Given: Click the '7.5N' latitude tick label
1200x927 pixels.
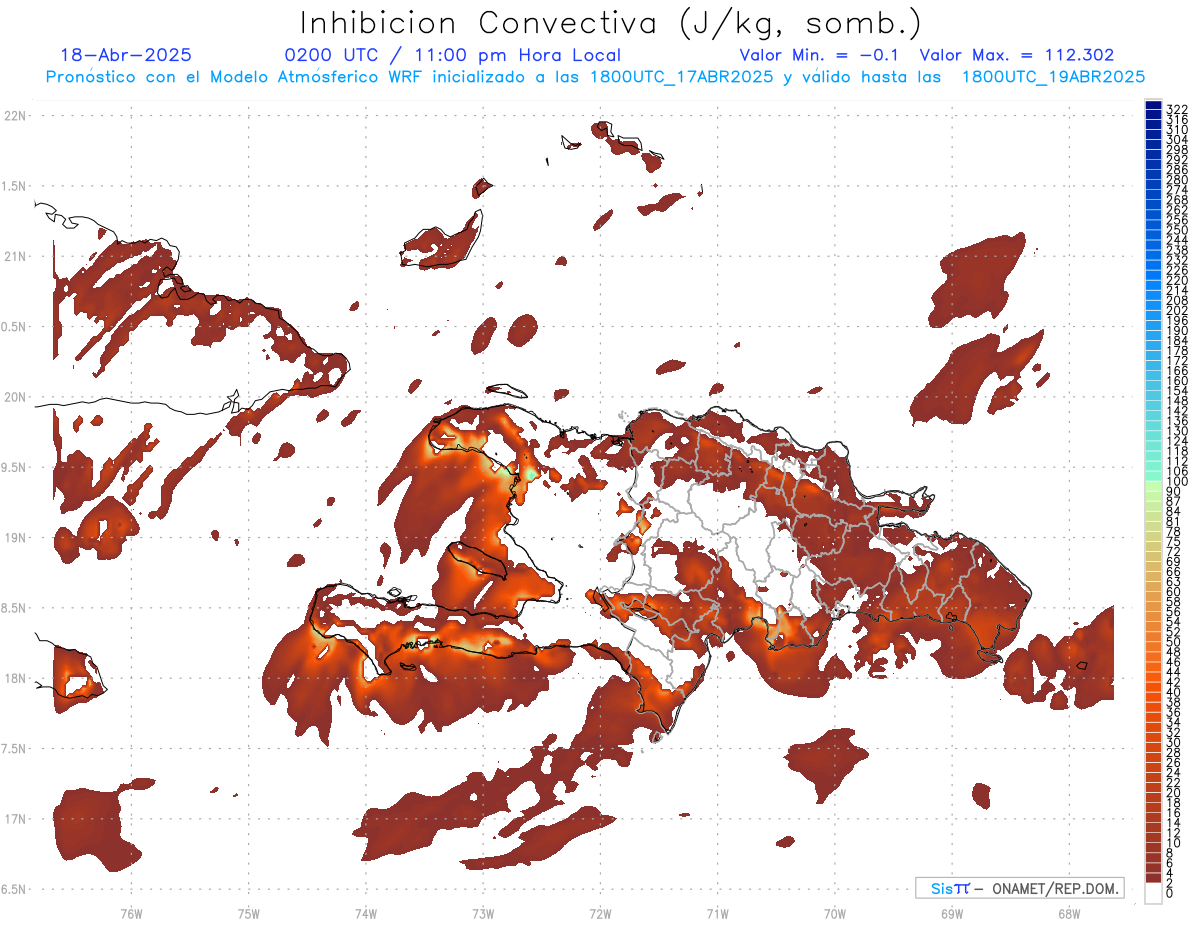Looking at the screenshot, I should pyautogui.click(x=15, y=749).
